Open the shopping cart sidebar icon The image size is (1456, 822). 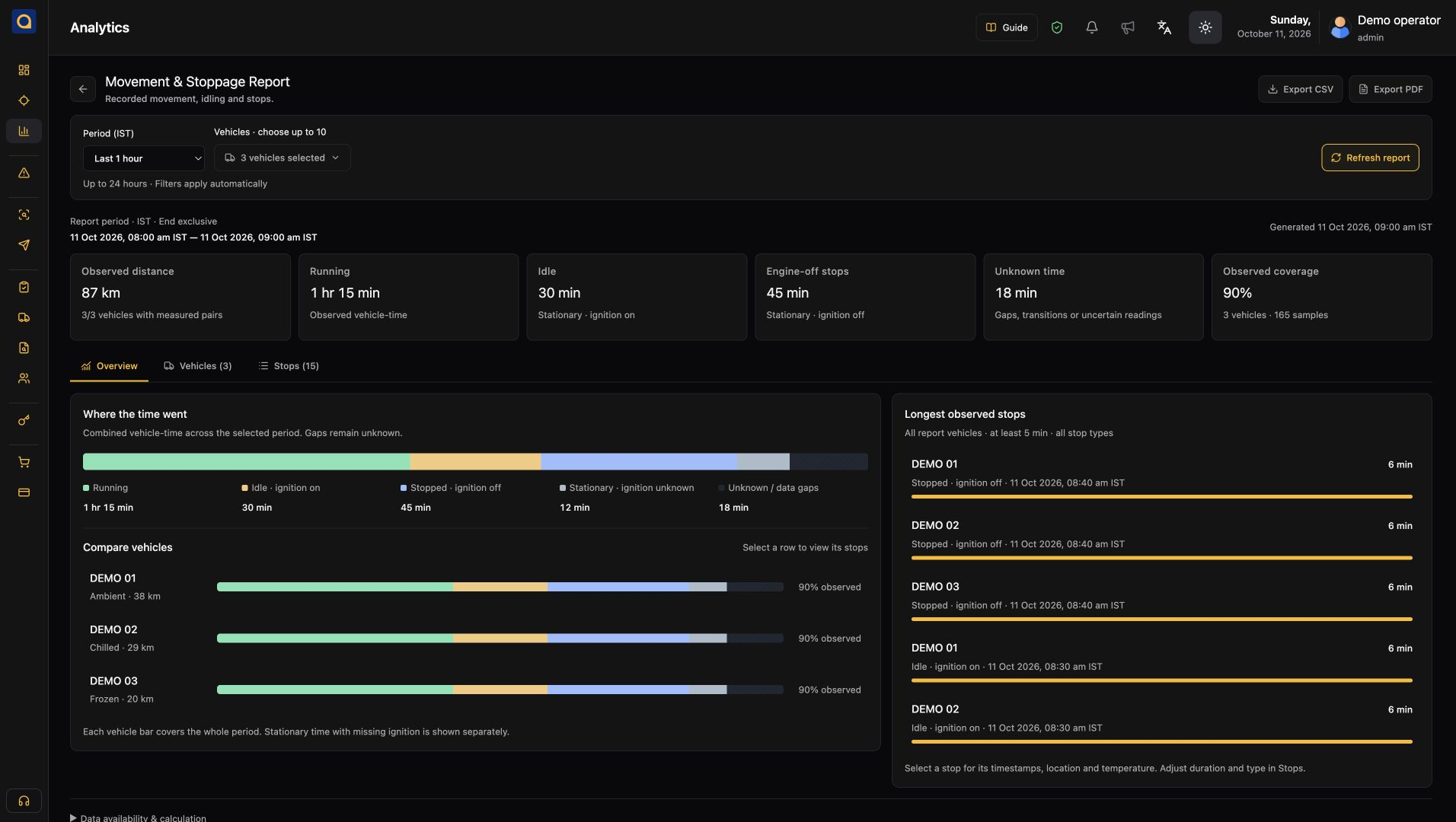pos(24,462)
